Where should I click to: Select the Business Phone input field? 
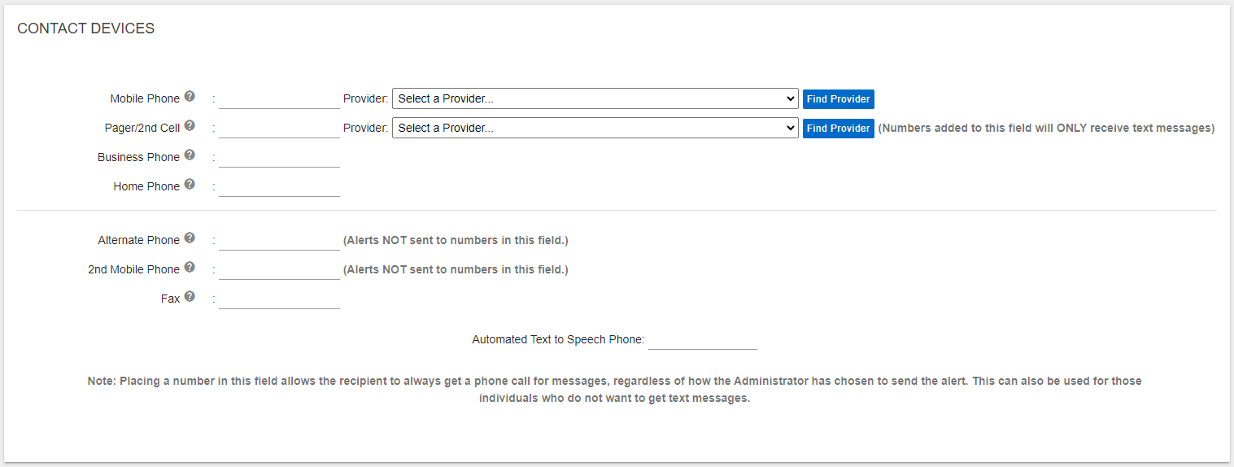point(279,158)
